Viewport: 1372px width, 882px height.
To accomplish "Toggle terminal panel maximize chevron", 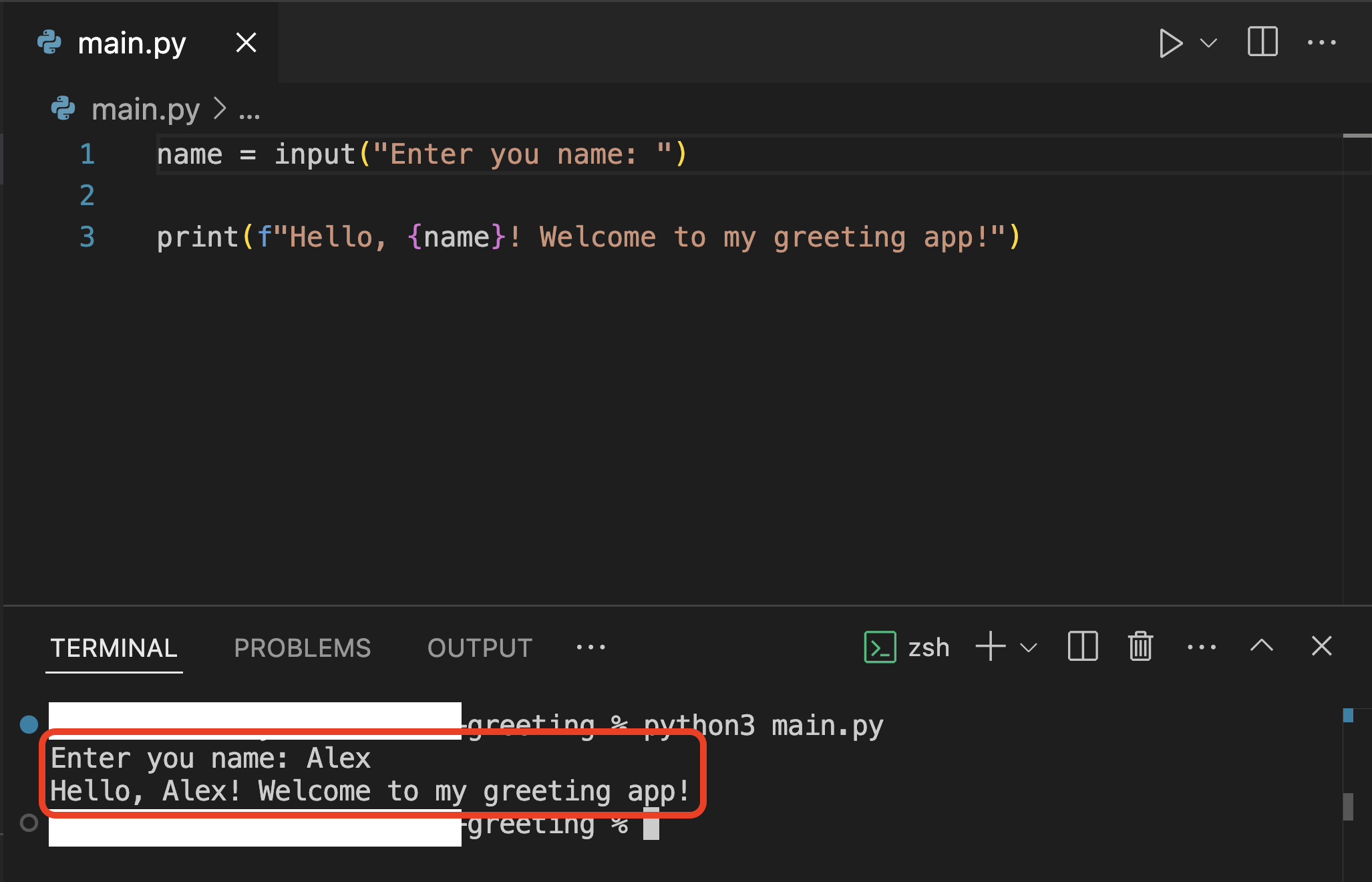I will pos(1264,645).
